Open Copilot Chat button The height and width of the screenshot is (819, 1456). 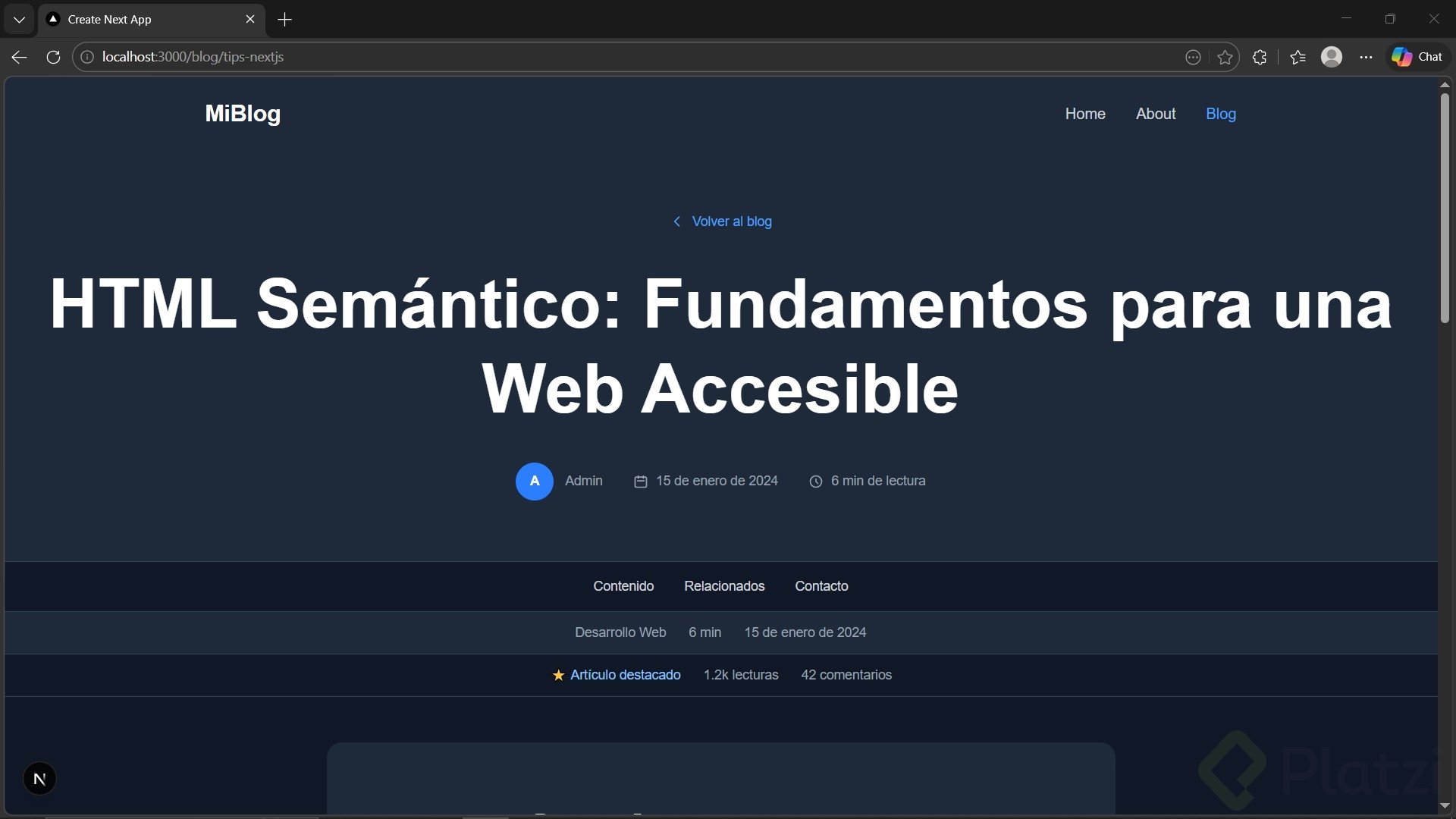[1417, 57]
